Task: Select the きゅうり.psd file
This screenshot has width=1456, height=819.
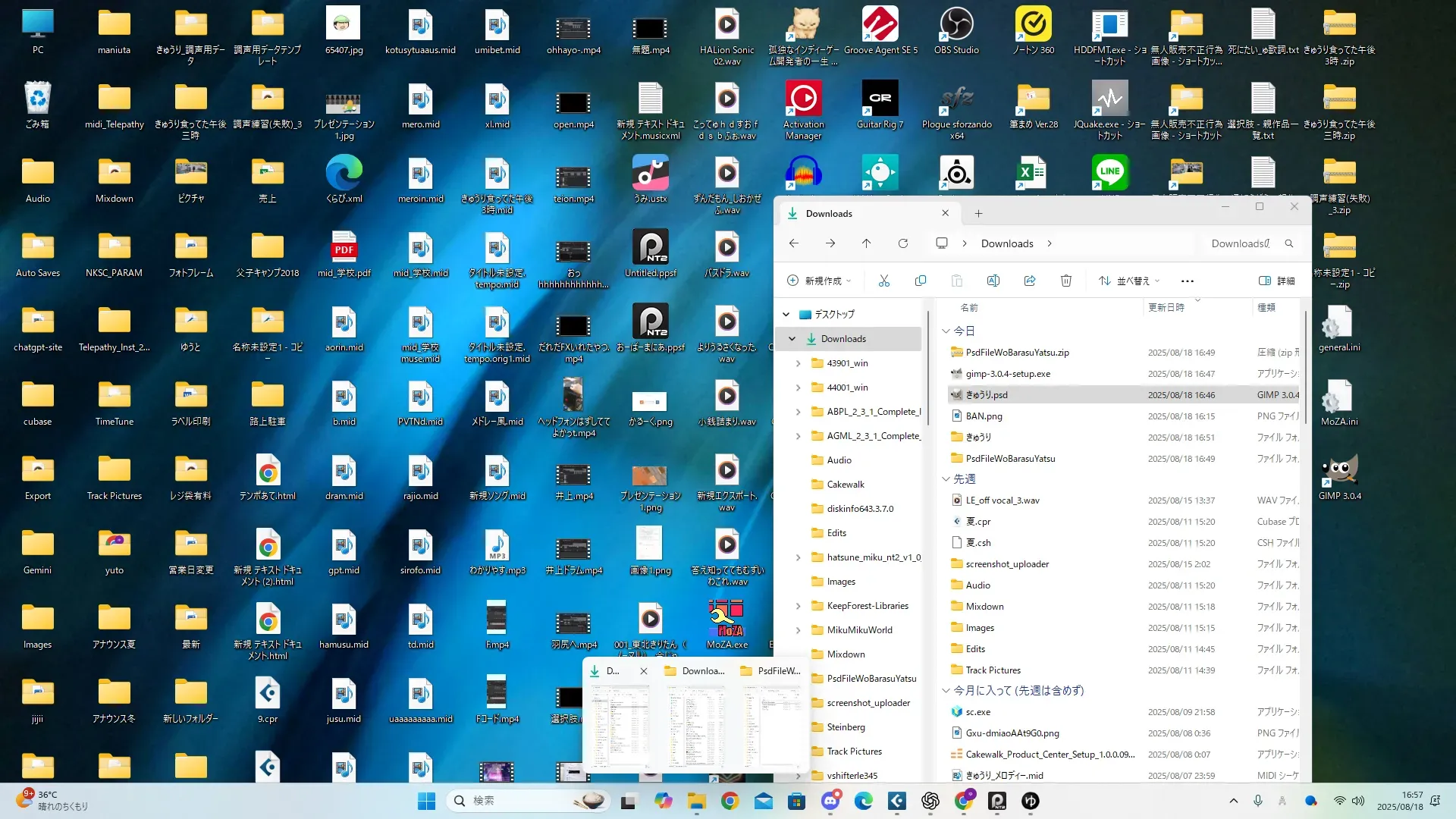Action: pos(987,395)
